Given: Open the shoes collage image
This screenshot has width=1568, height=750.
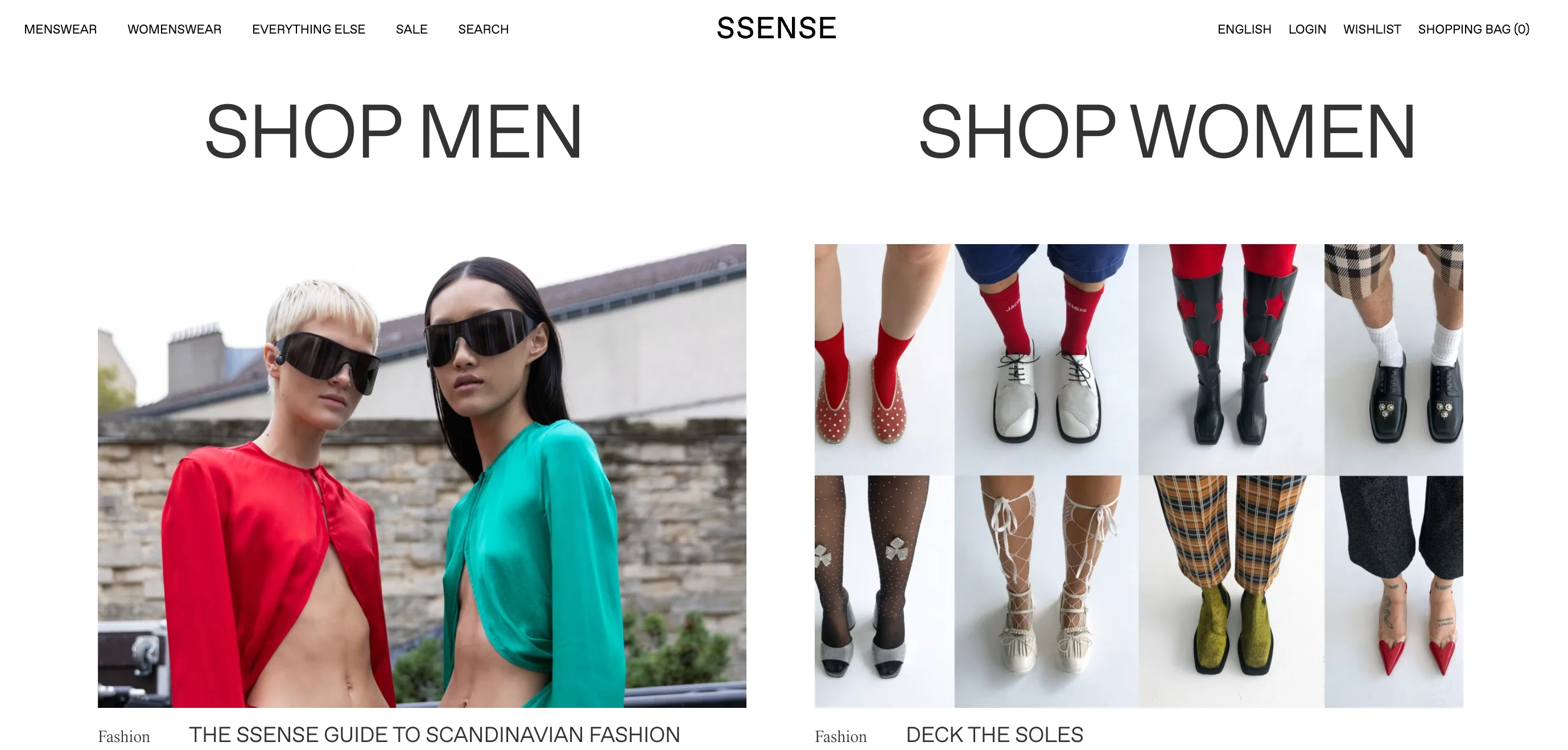Looking at the screenshot, I should [x=1139, y=476].
